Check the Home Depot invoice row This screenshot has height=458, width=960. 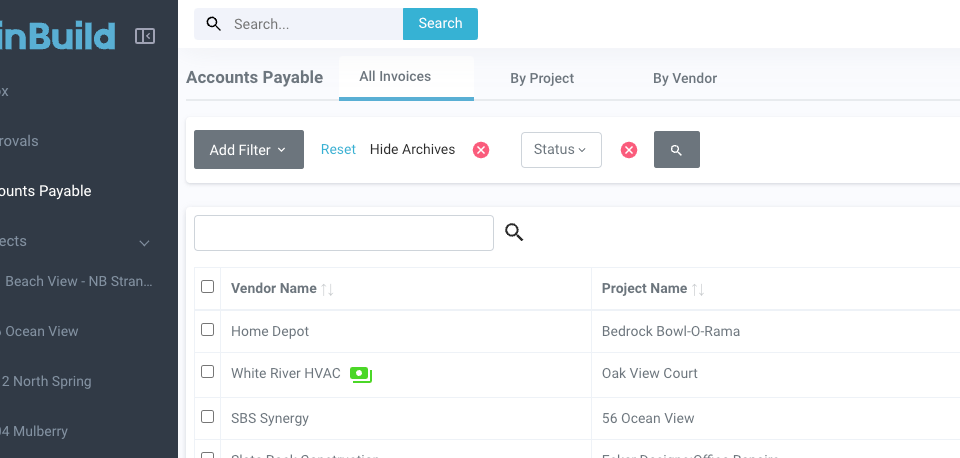(x=208, y=329)
